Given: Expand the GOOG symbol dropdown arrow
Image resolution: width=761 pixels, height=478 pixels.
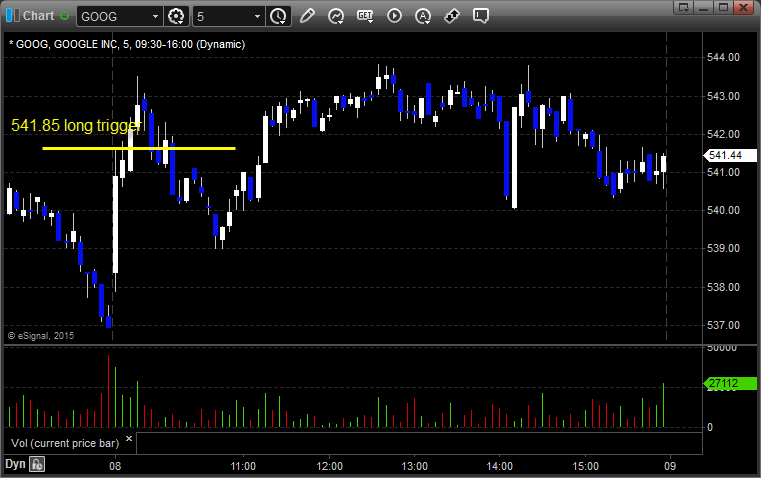Looking at the screenshot, I should click(155, 16).
